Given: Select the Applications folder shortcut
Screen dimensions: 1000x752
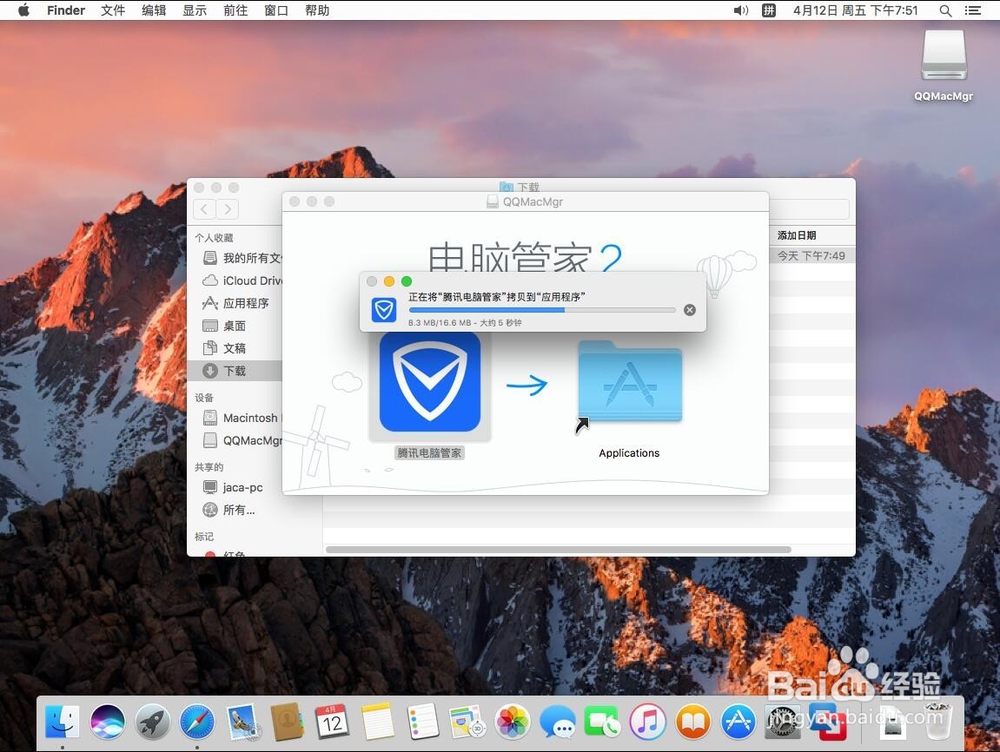Looking at the screenshot, I should tap(629, 383).
